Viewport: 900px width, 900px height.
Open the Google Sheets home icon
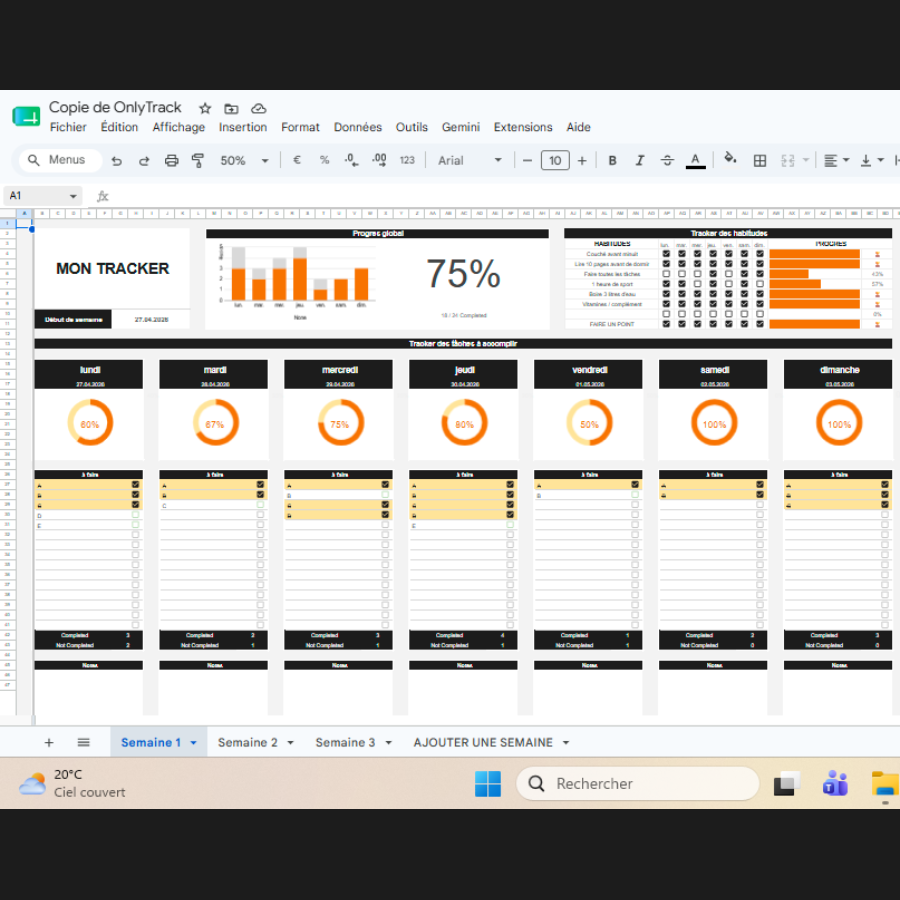(26, 117)
